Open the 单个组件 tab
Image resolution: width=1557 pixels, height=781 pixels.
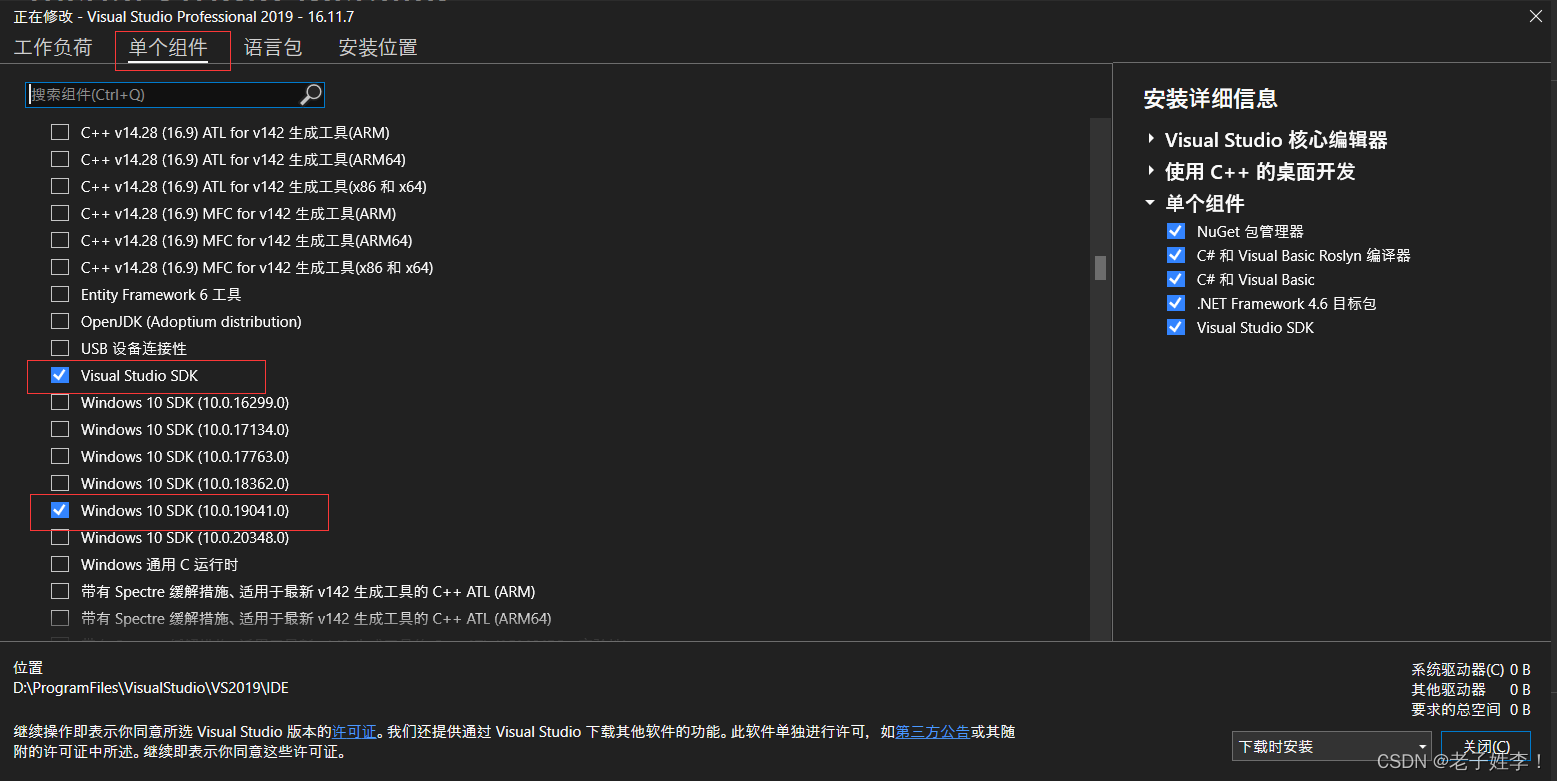pyautogui.click(x=168, y=47)
